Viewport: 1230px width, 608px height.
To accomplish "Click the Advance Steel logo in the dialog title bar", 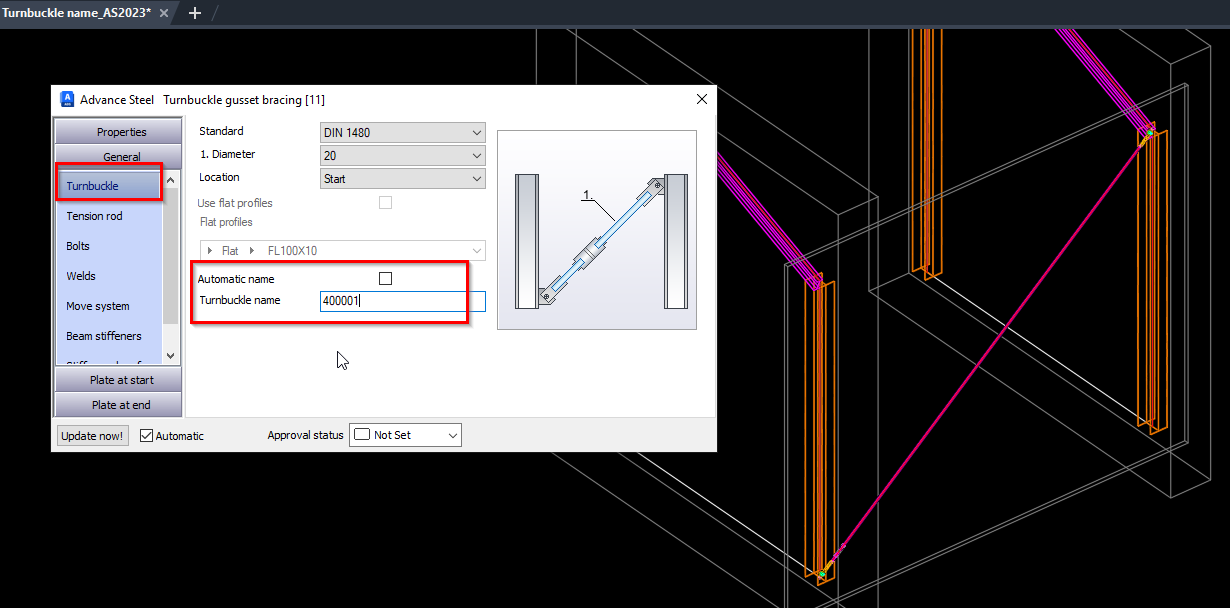I will 66,99.
